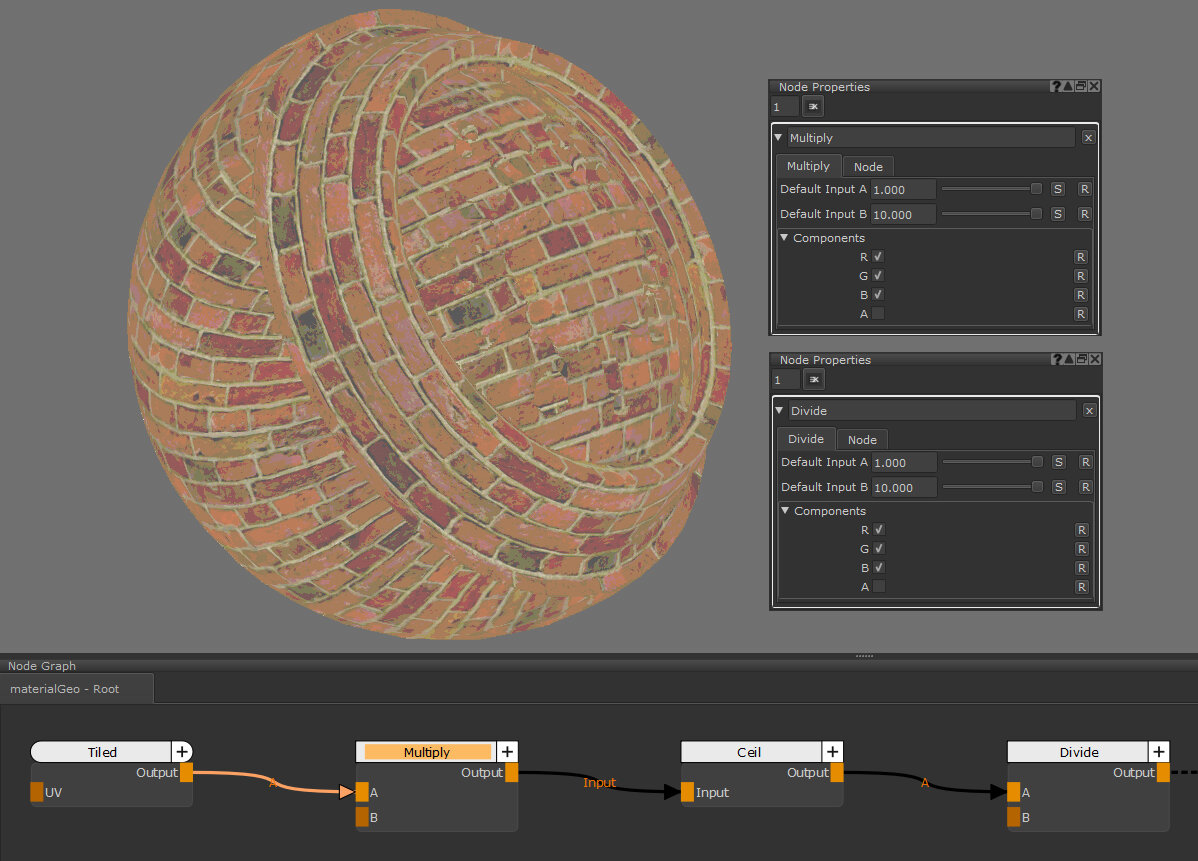The width and height of the screenshot is (1198, 861).
Task: Open help in the Divide Node Properties panel
Action: [x=1056, y=360]
